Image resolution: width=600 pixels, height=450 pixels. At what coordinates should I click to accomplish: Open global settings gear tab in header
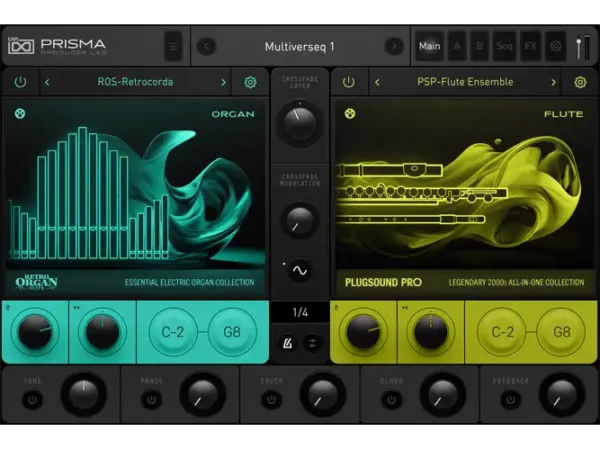[555, 46]
